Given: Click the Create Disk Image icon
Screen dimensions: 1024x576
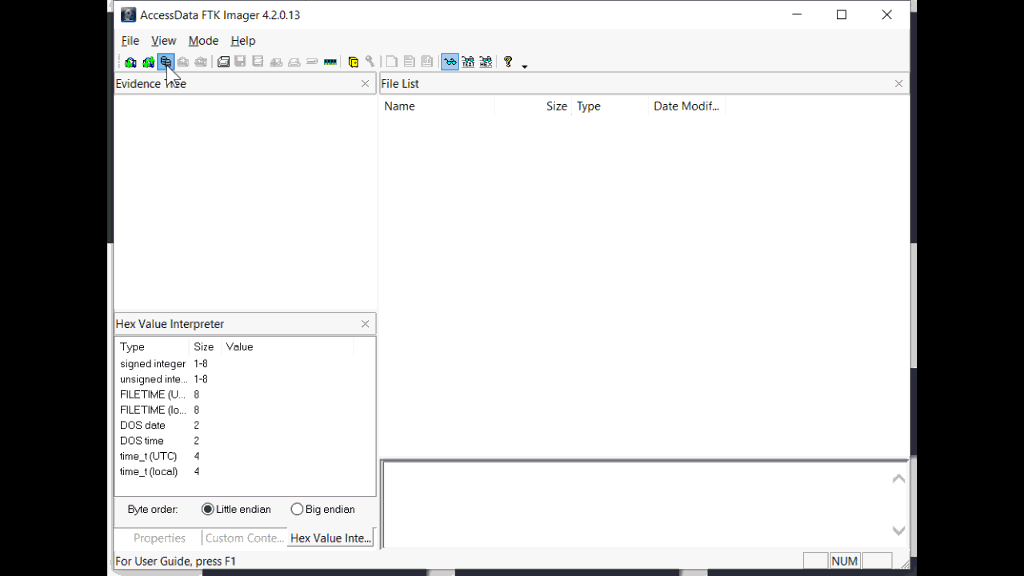Looking at the screenshot, I should tap(224, 62).
